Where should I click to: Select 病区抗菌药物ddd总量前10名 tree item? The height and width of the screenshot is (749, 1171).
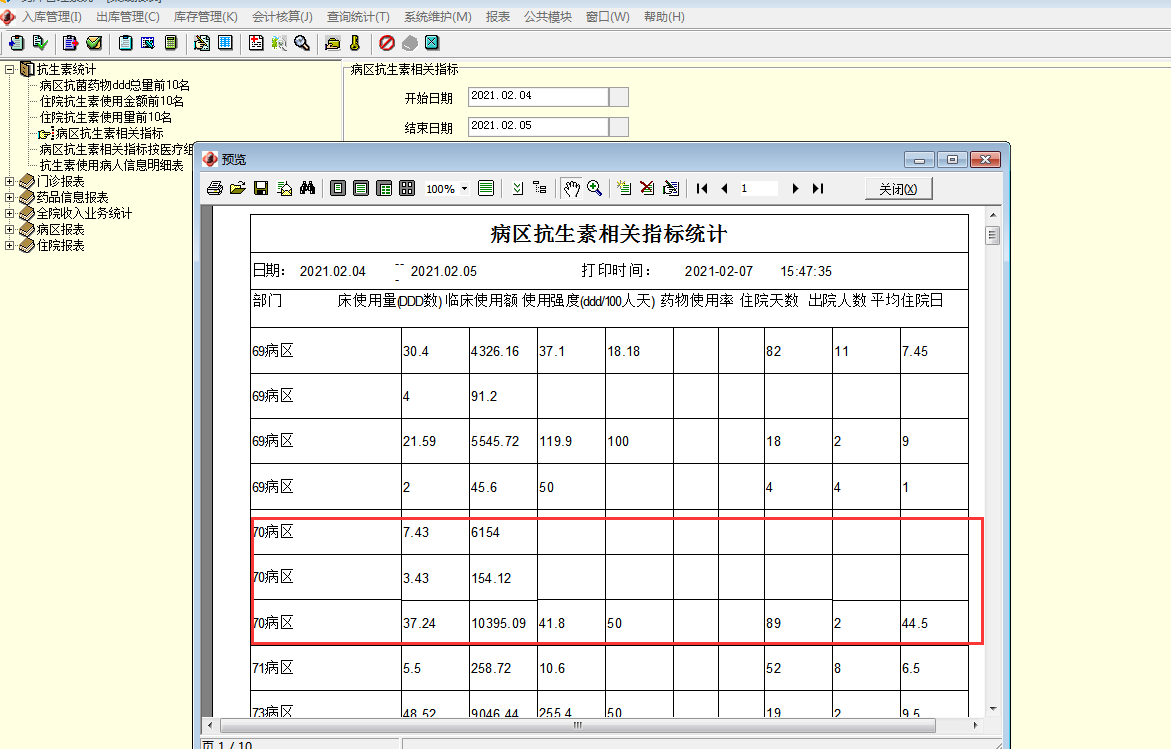click(114, 85)
